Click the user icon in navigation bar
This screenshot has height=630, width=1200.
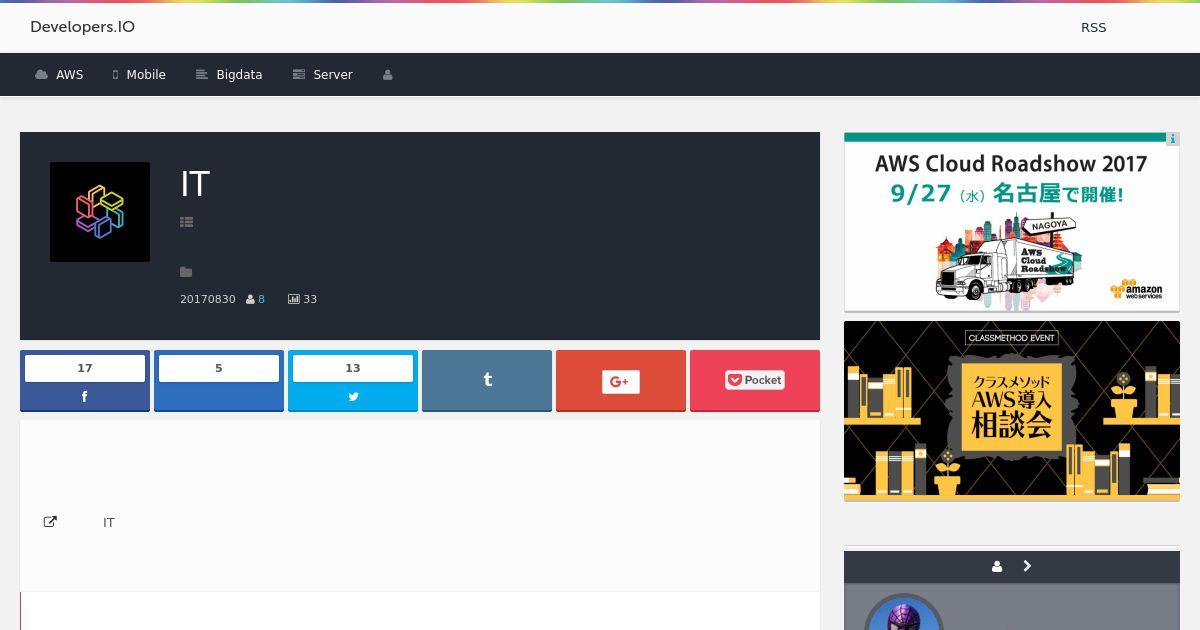tap(388, 75)
